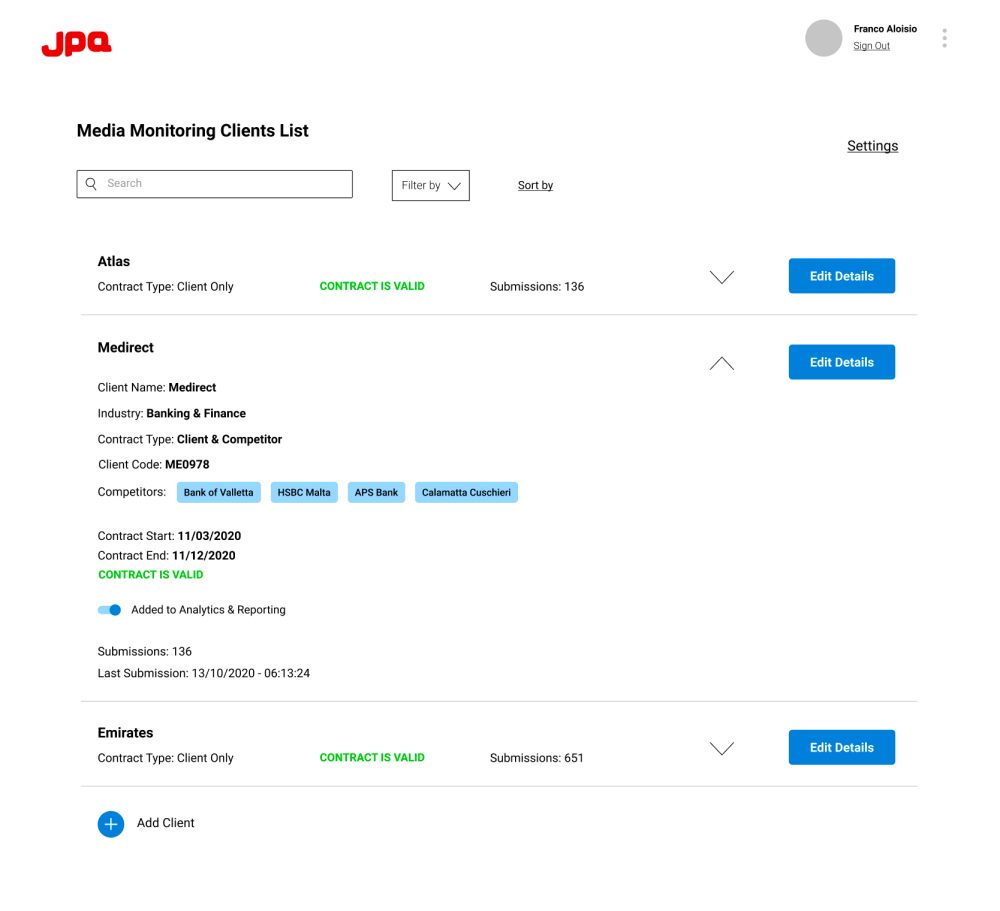Screen dimensions: 1000x911
Task: Click Emirates' CONTRACT IS VALID status
Action: 372,758
